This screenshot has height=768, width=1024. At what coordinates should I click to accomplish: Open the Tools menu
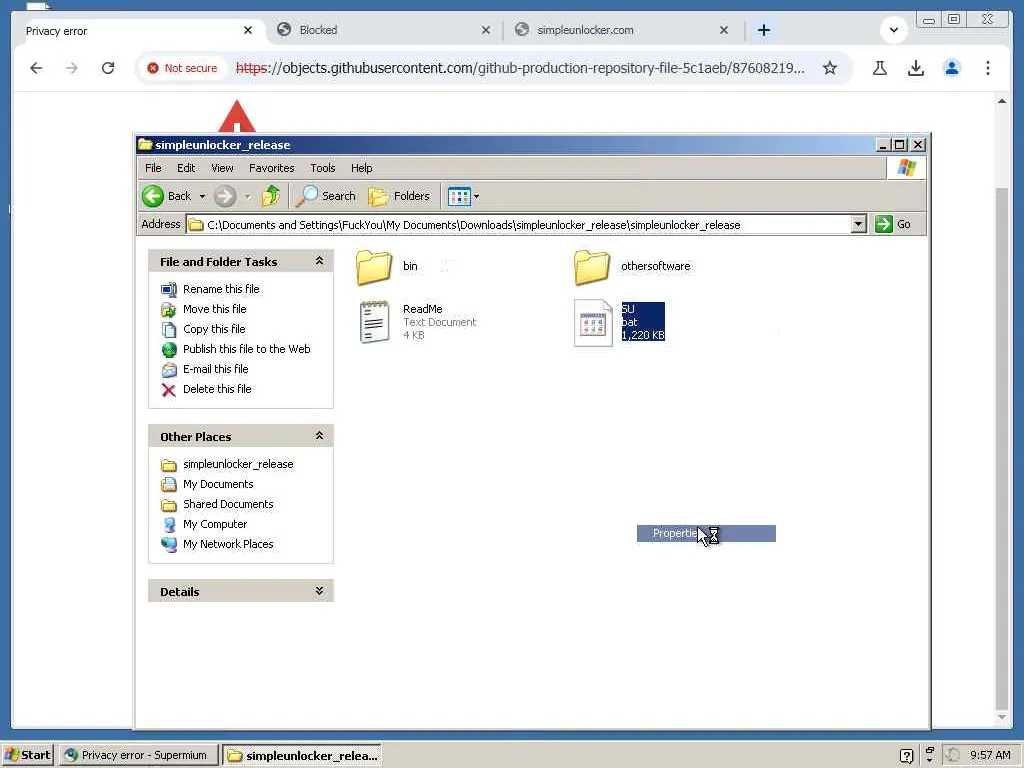[323, 168]
